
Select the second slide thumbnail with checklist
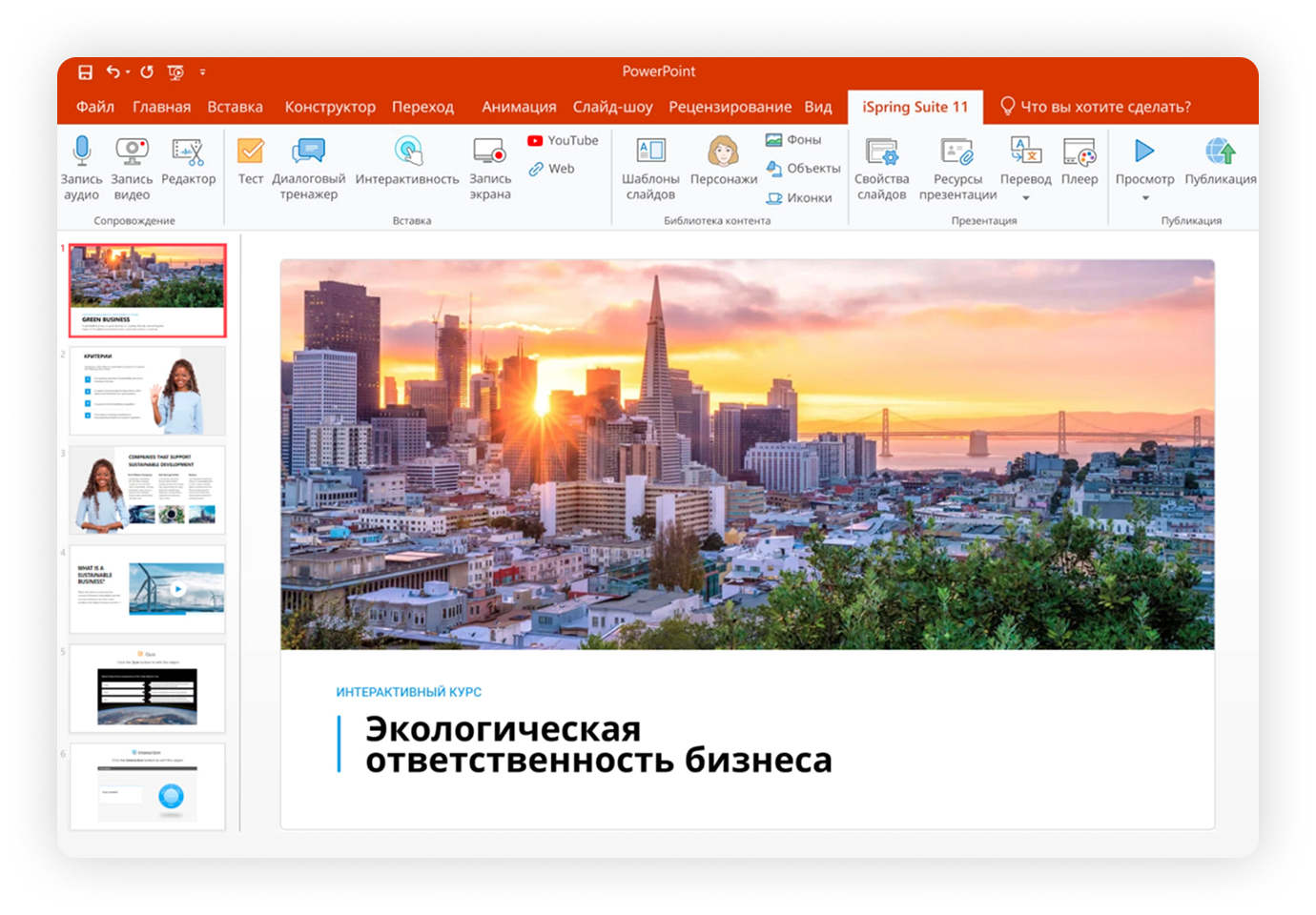click(148, 391)
